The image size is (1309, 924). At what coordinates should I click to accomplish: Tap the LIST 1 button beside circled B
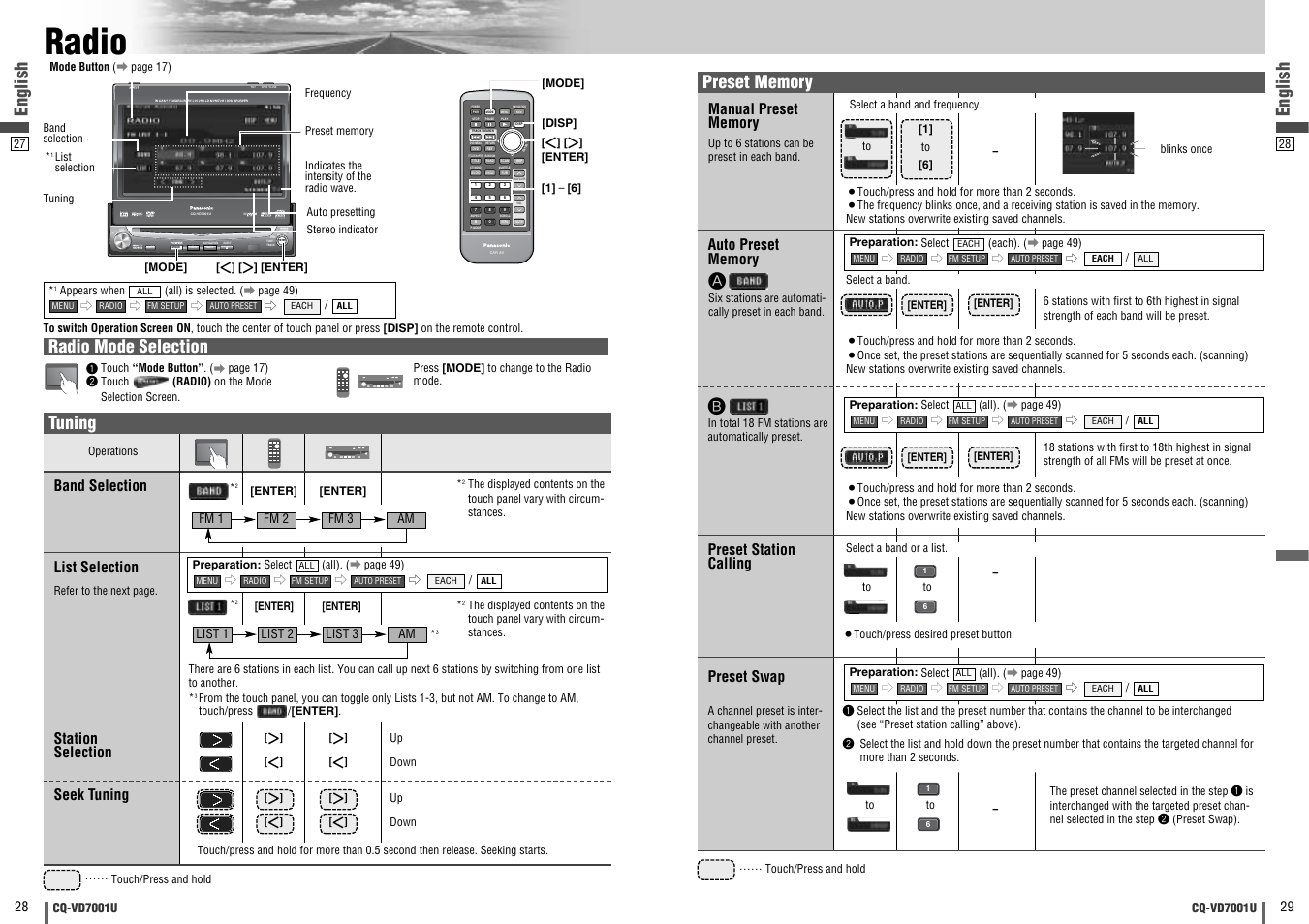[748, 406]
